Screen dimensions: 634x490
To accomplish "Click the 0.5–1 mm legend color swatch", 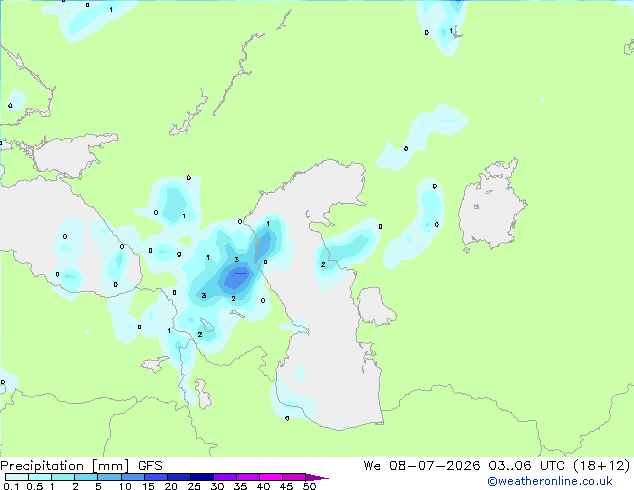I will point(40,477).
